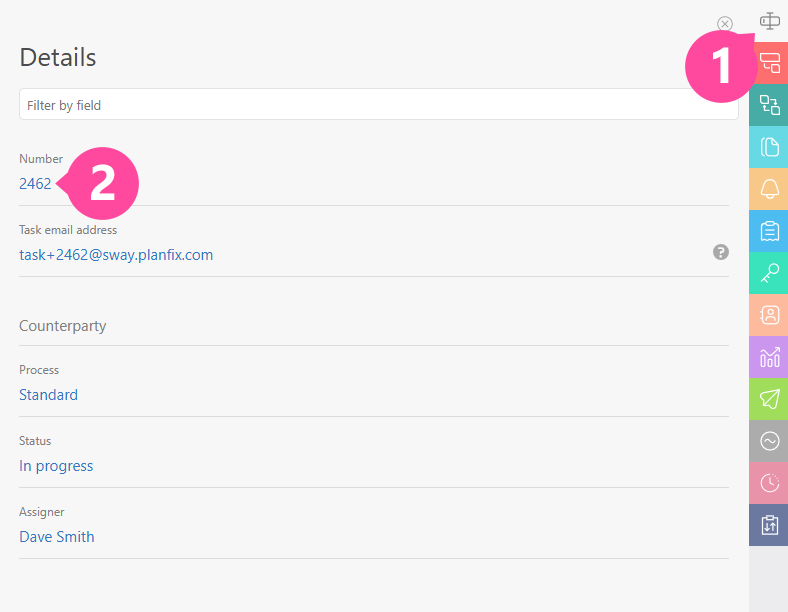Viewport: 788px width, 612px height.
Task: Click the Filter by field input
Action: click(x=378, y=105)
